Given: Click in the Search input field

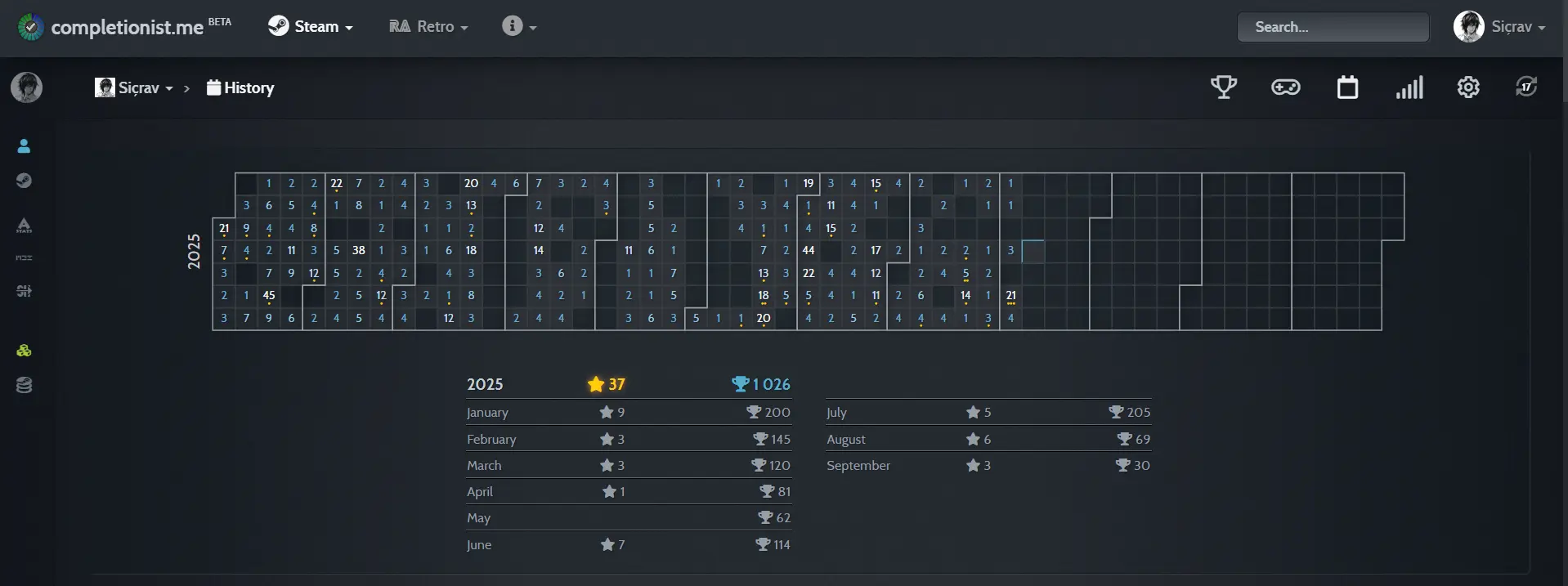Looking at the screenshot, I should pos(1333,27).
